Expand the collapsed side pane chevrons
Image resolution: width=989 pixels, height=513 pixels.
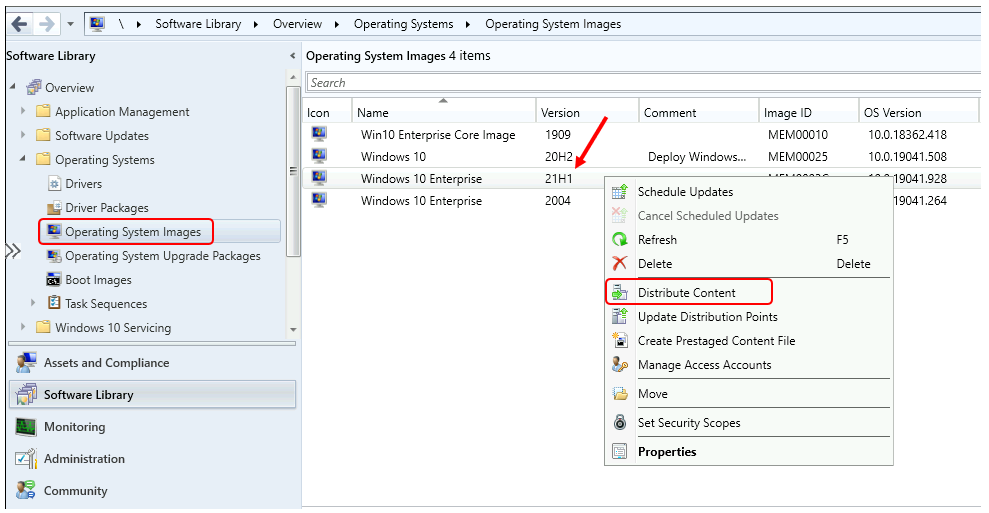point(13,251)
